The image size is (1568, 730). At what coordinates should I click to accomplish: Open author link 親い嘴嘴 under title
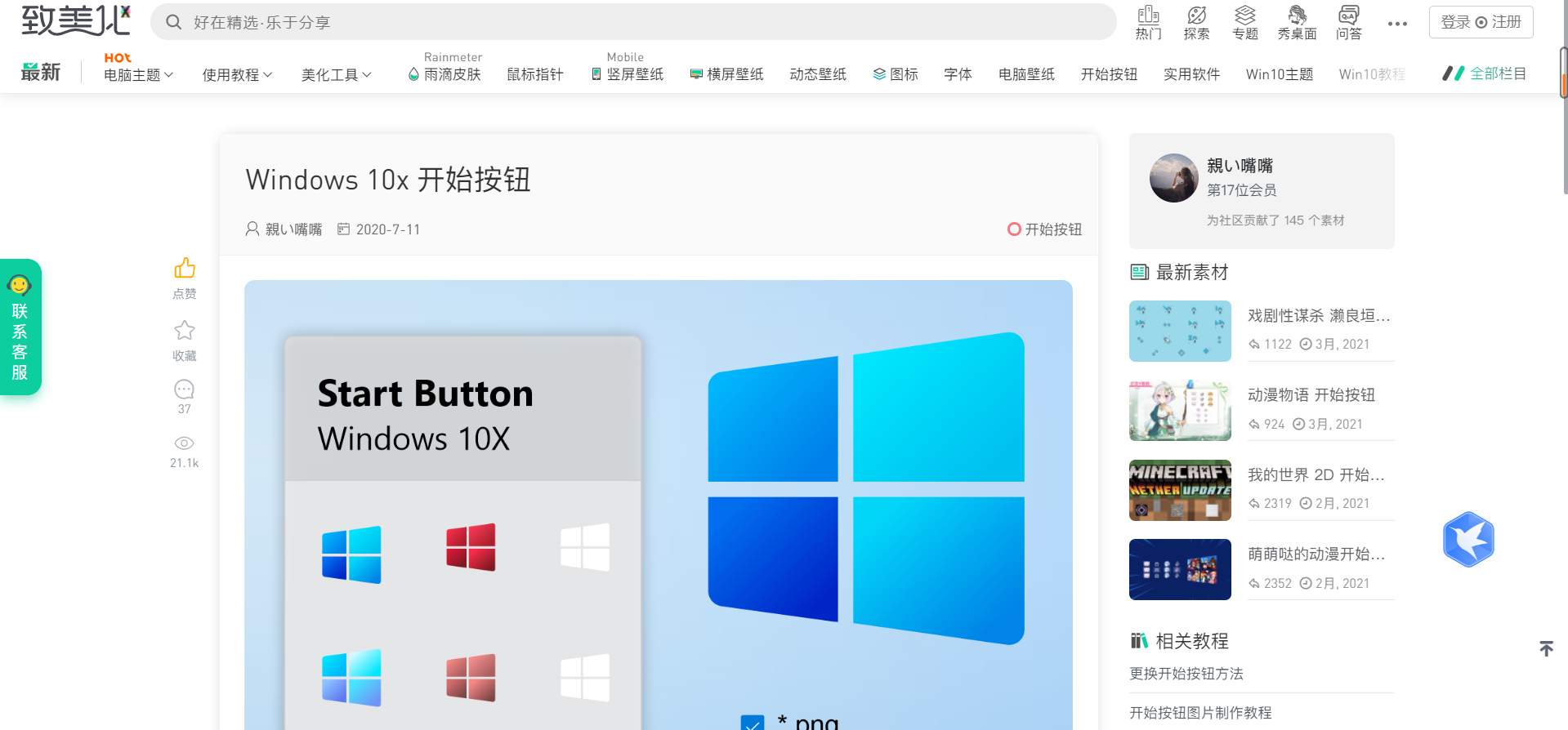pyautogui.click(x=293, y=229)
